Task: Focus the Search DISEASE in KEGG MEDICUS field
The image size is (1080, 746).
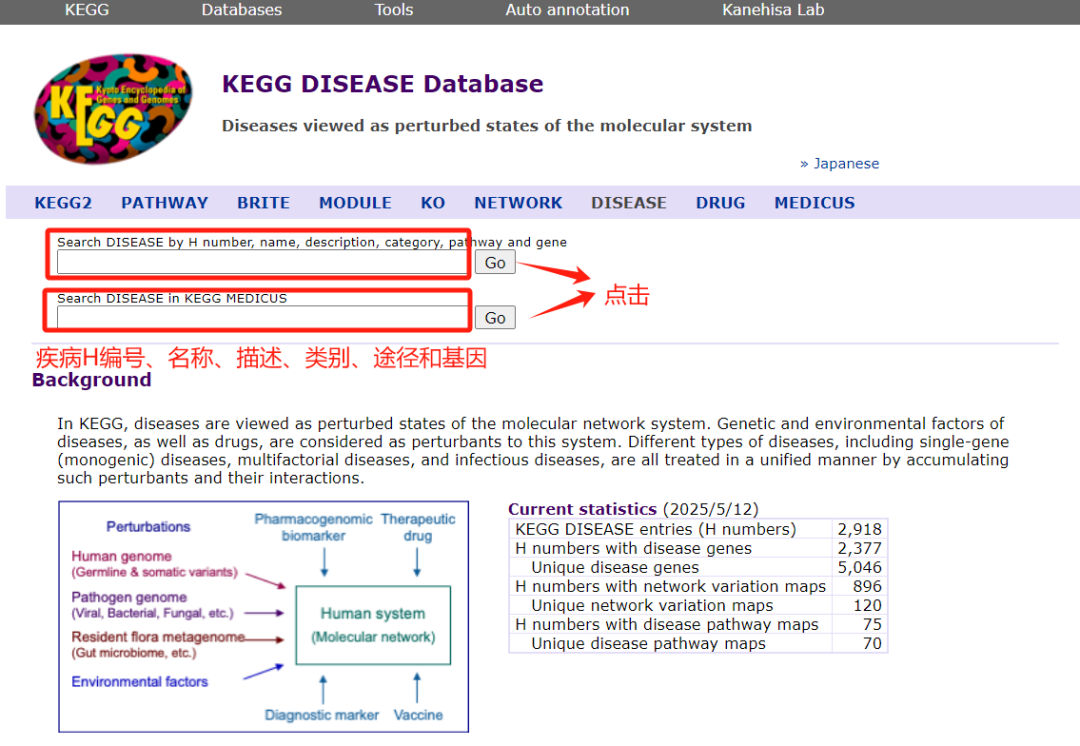Action: (x=262, y=318)
